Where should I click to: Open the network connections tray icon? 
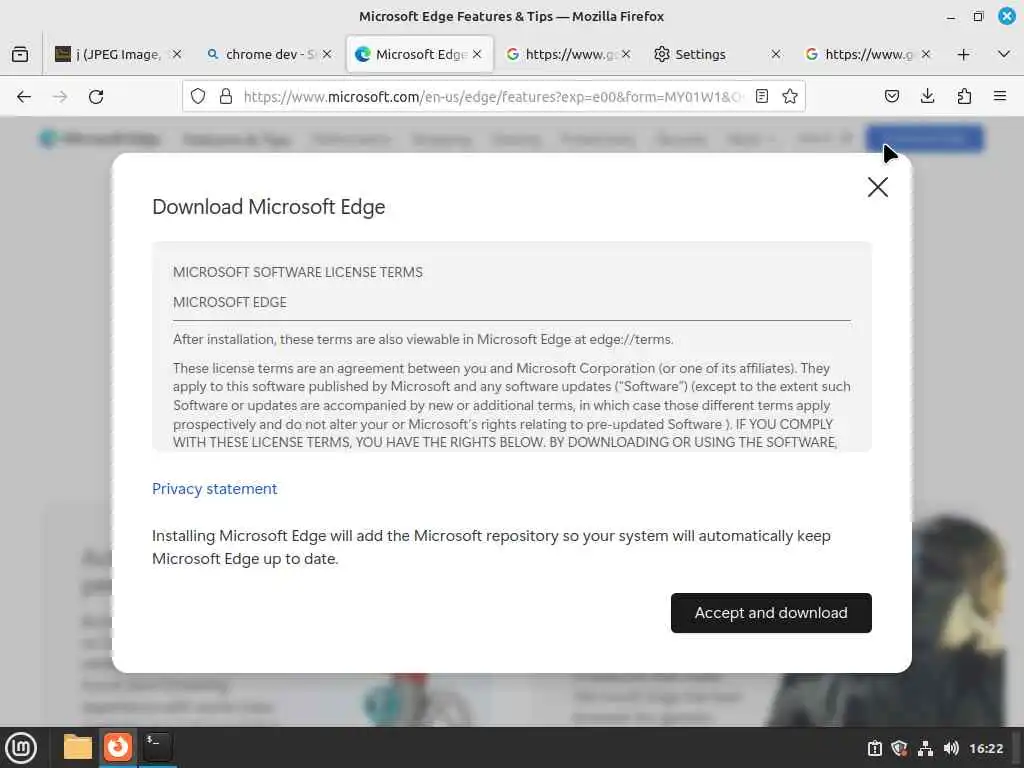coord(925,748)
